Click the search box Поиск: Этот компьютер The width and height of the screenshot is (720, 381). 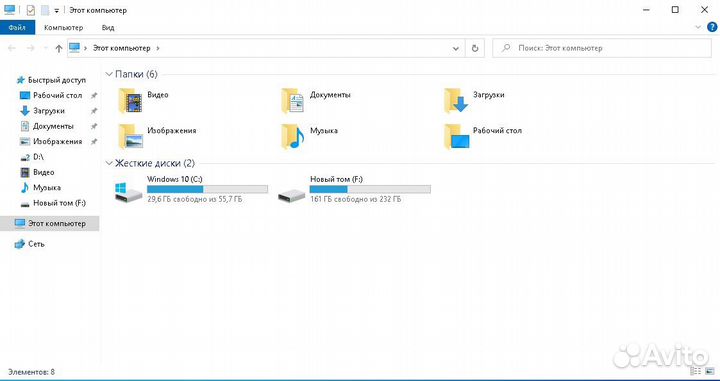pos(602,48)
